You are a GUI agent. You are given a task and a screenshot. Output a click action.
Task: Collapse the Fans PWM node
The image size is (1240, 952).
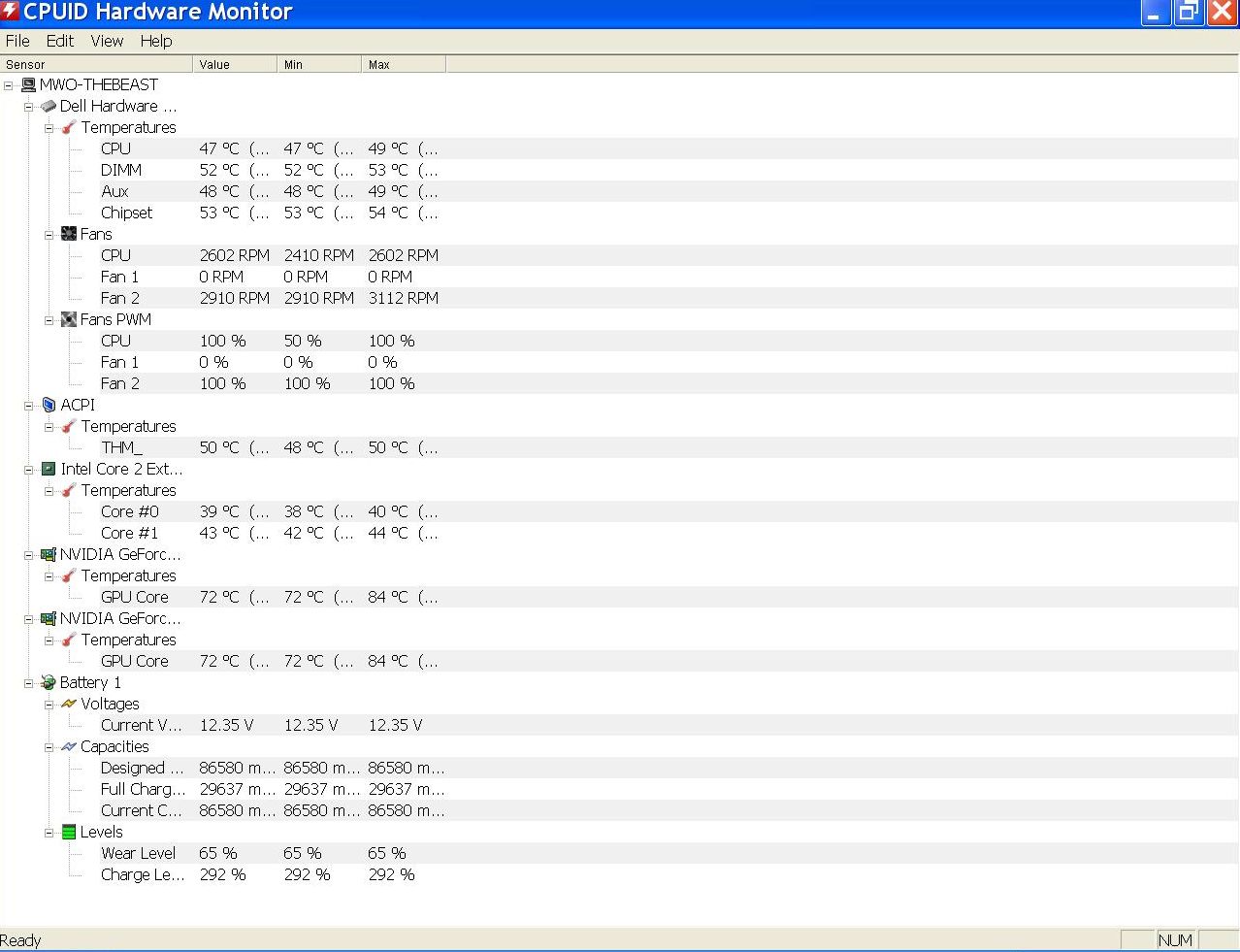[49, 320]
